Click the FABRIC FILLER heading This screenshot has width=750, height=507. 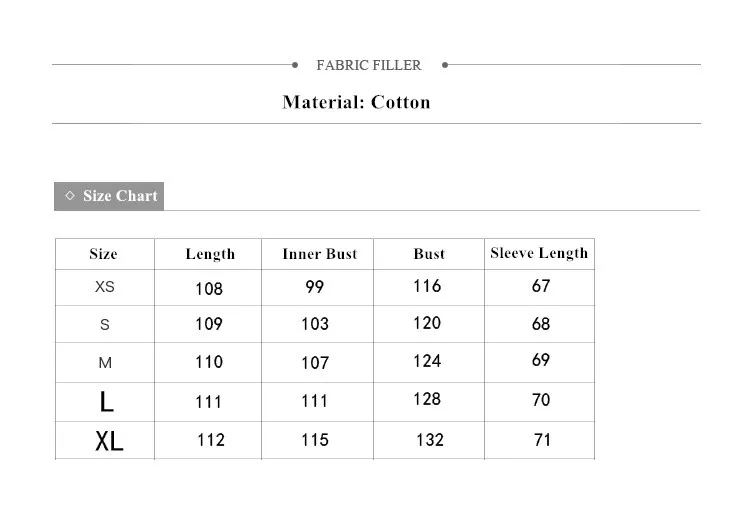369,65
